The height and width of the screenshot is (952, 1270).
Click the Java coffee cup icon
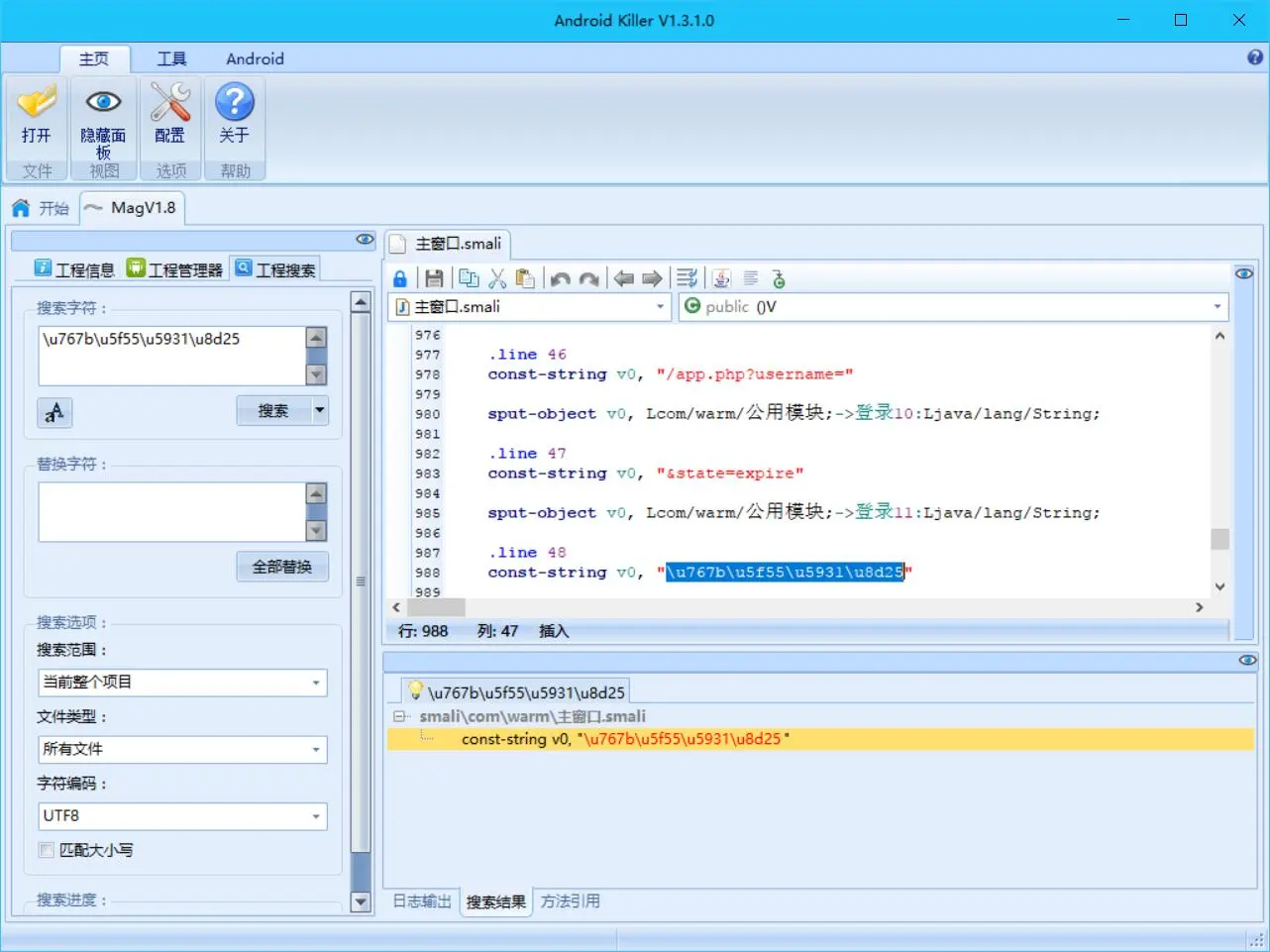722,279
